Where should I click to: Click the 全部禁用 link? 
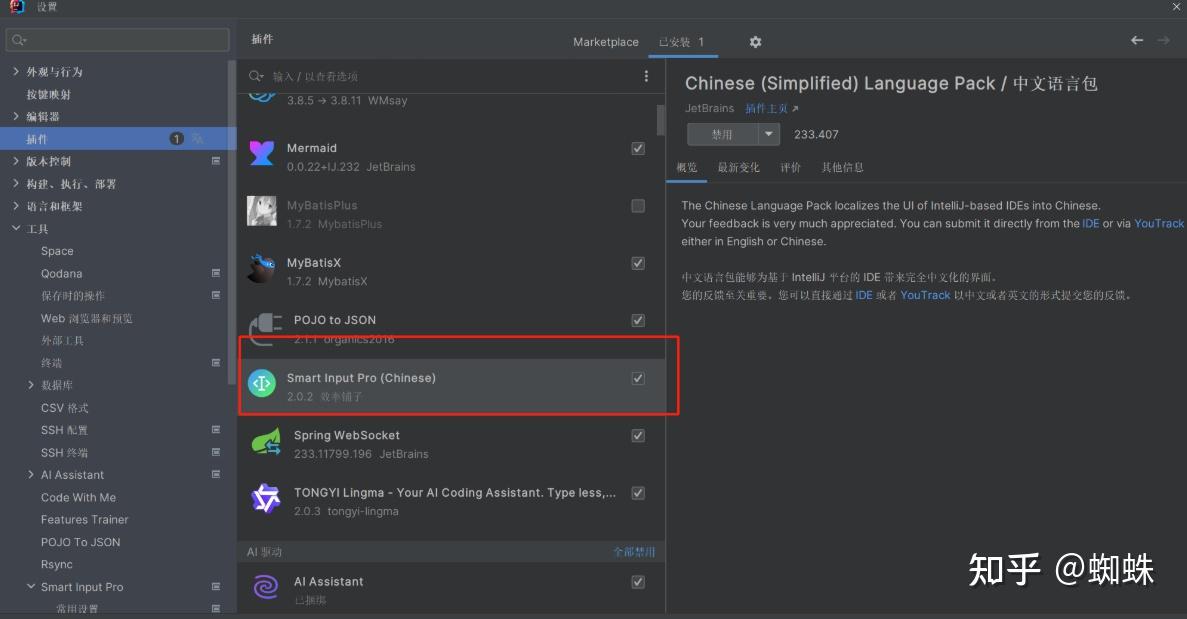634,552
